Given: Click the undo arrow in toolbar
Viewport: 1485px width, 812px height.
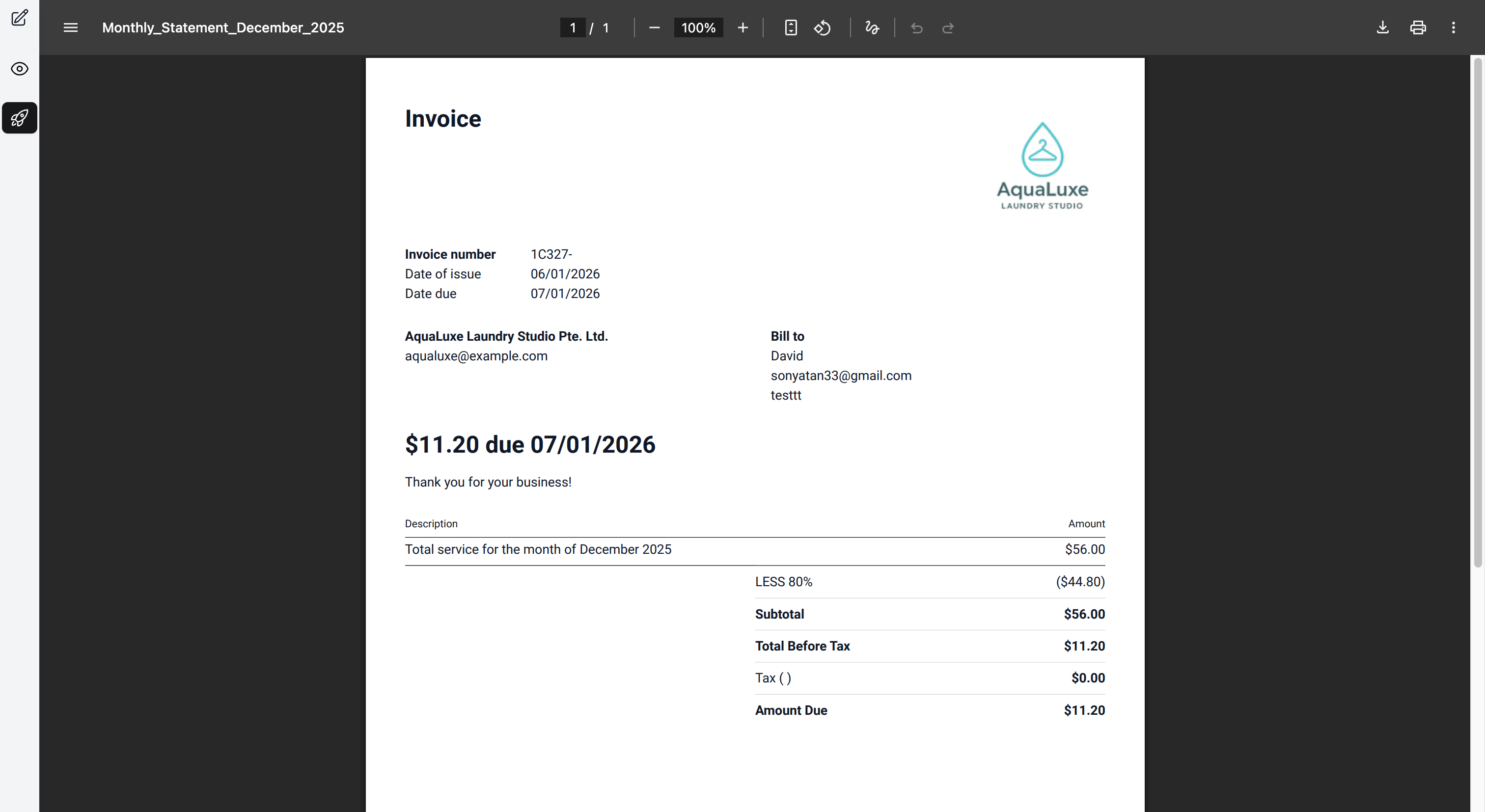Looking at the screenshot, I should click(x=917, y=27).
